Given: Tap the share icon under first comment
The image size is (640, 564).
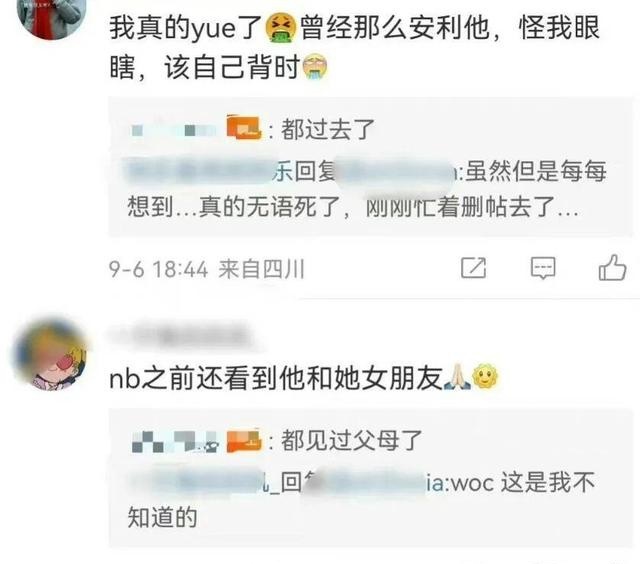Looking at the screenshot, I should [473, 268].
